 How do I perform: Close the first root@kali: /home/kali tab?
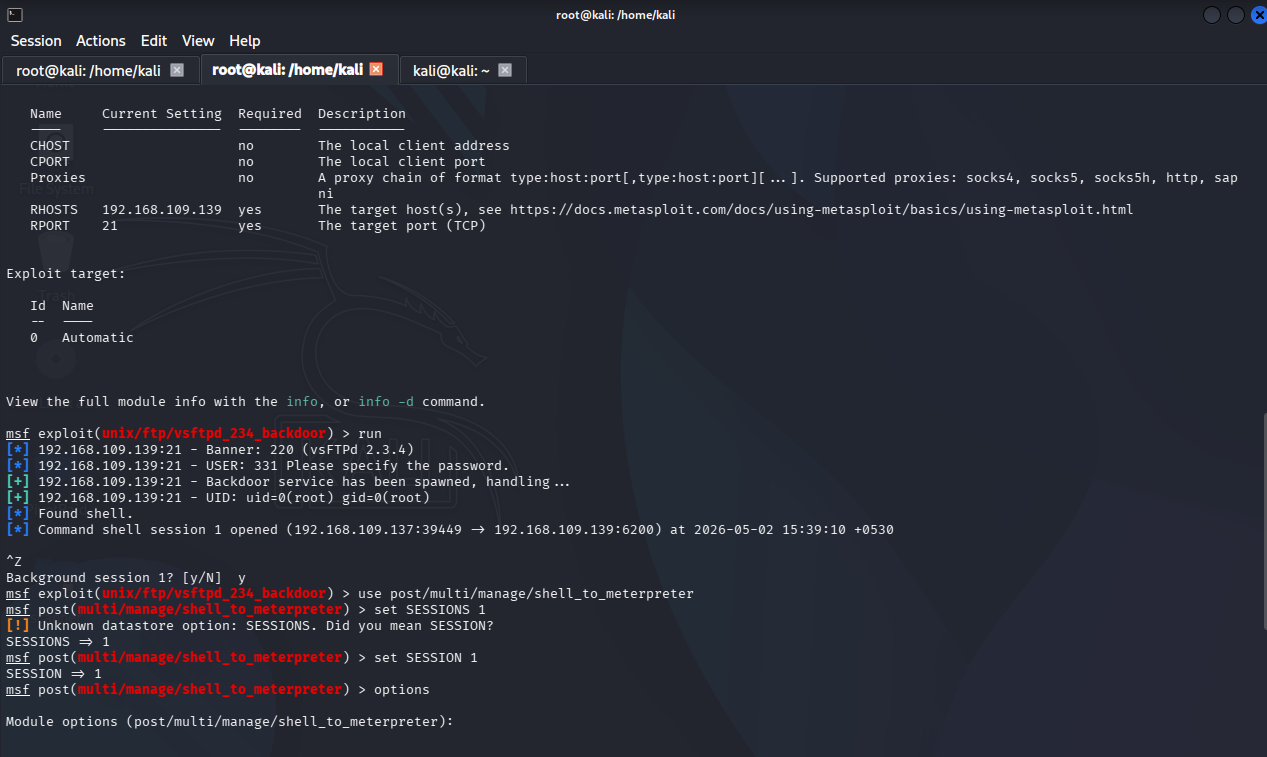coord(177,70)
